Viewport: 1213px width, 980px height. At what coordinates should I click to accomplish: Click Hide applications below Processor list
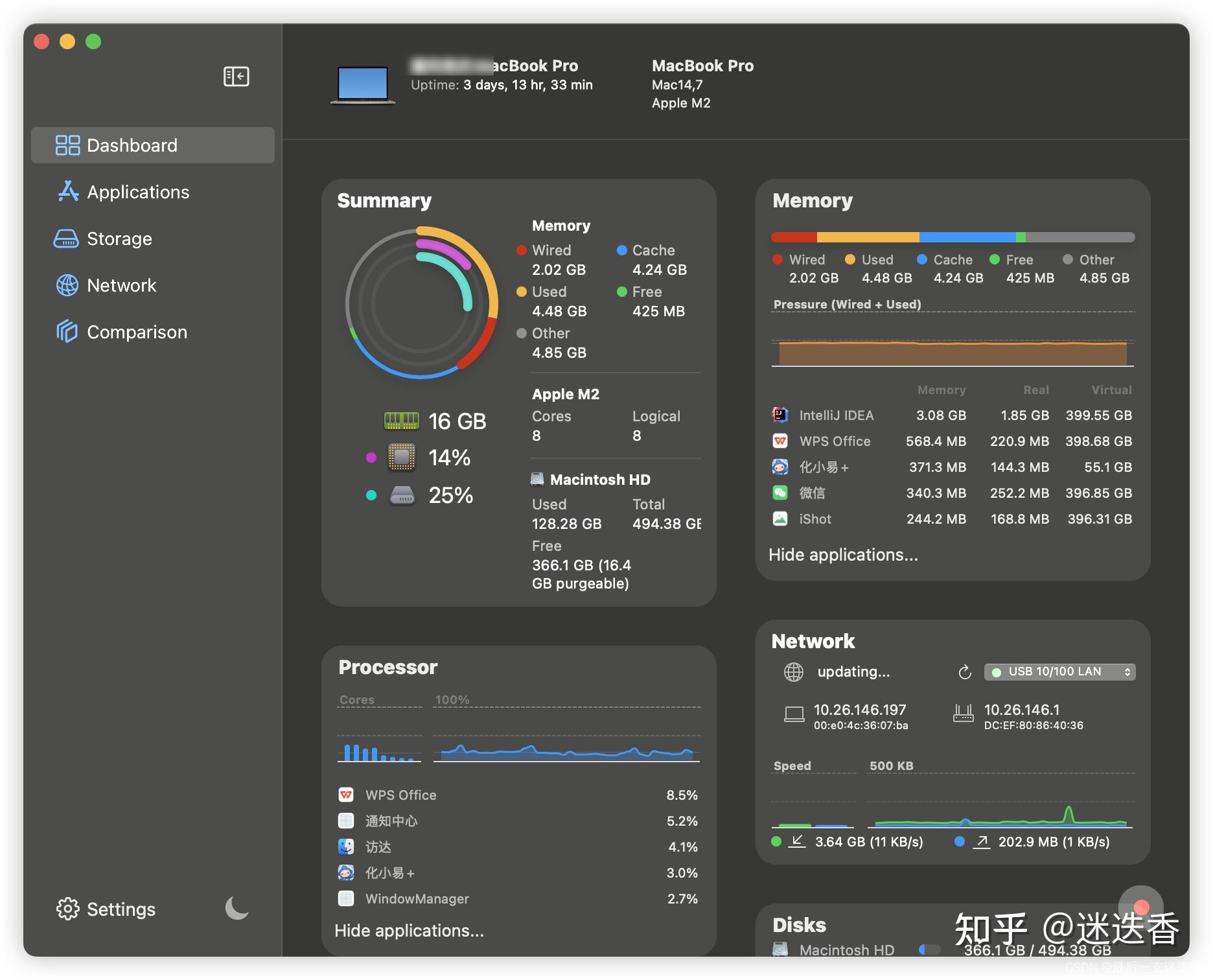409,930
